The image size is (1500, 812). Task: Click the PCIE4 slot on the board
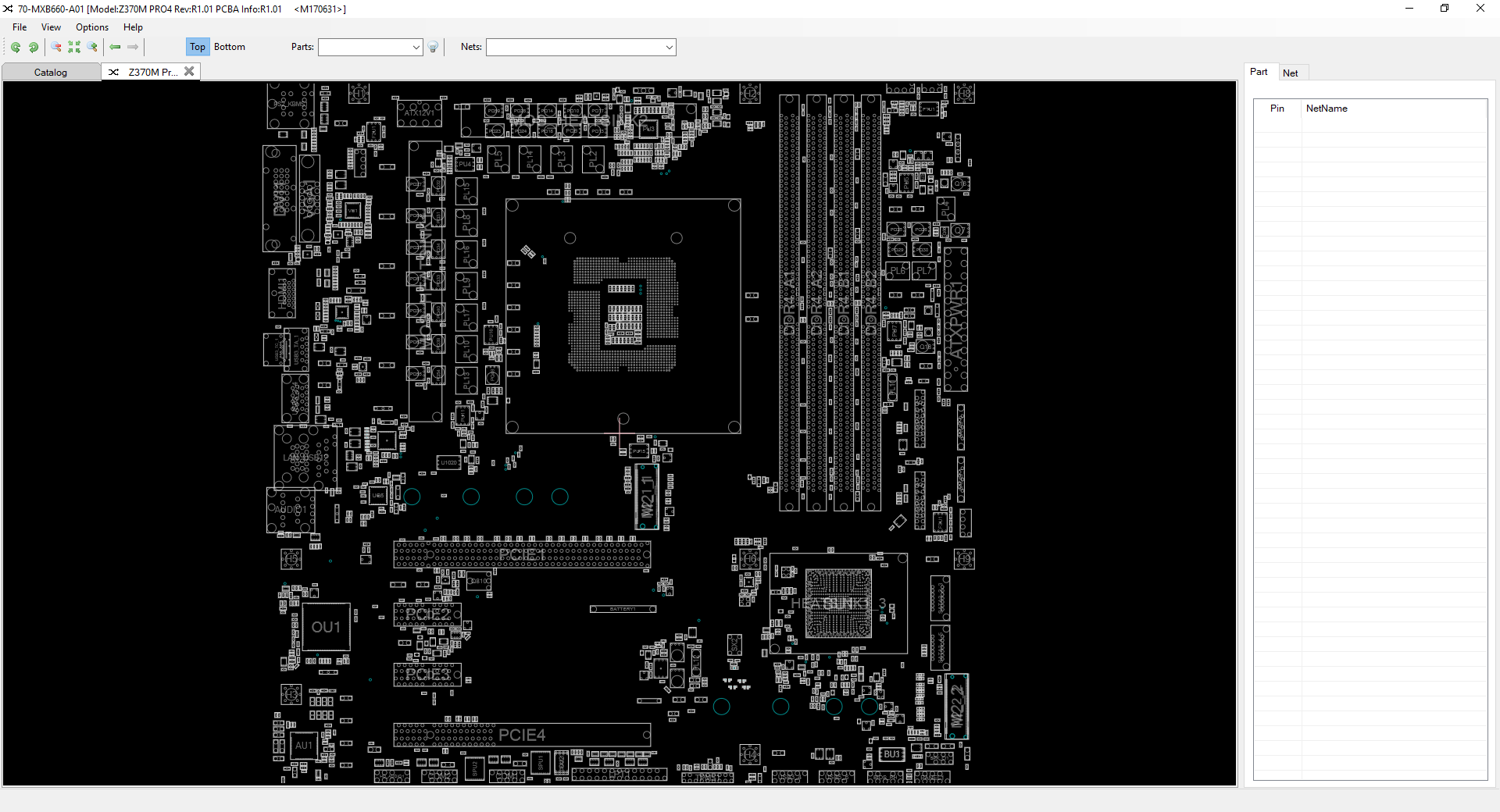[x=521, y=735]
